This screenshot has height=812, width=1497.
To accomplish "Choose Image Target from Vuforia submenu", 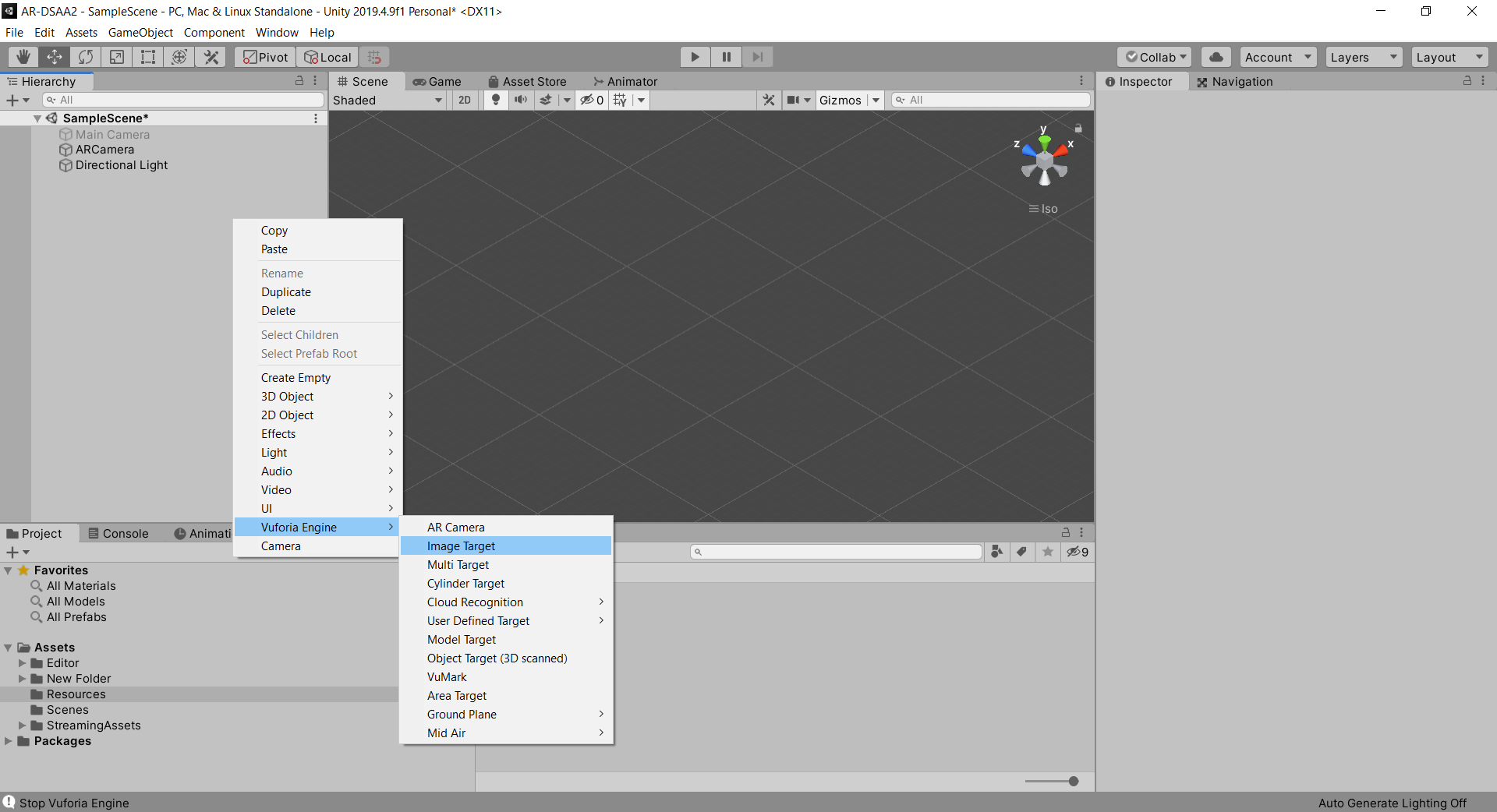I will [x=461, y=546].
